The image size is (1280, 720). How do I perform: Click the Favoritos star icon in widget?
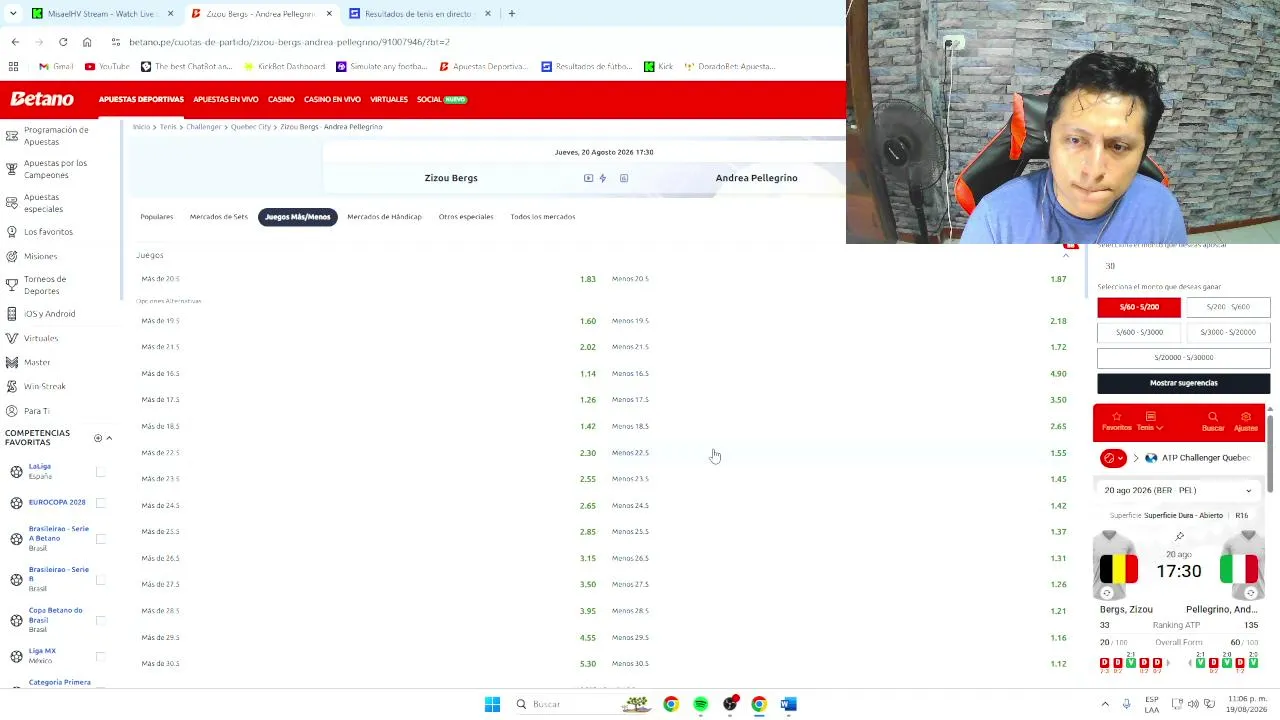point(1116,417)
